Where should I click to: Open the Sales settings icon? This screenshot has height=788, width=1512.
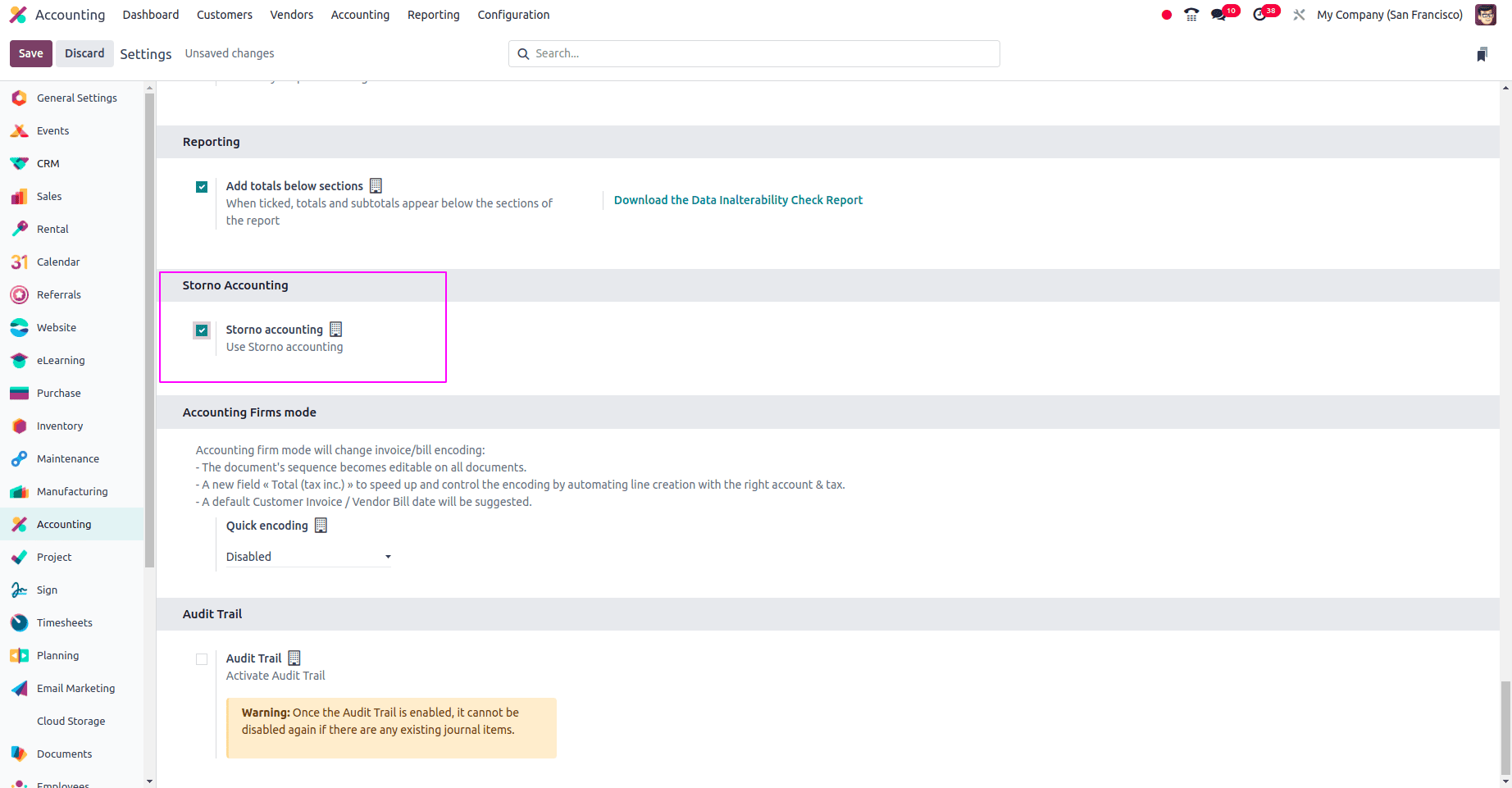pos(19,196)
